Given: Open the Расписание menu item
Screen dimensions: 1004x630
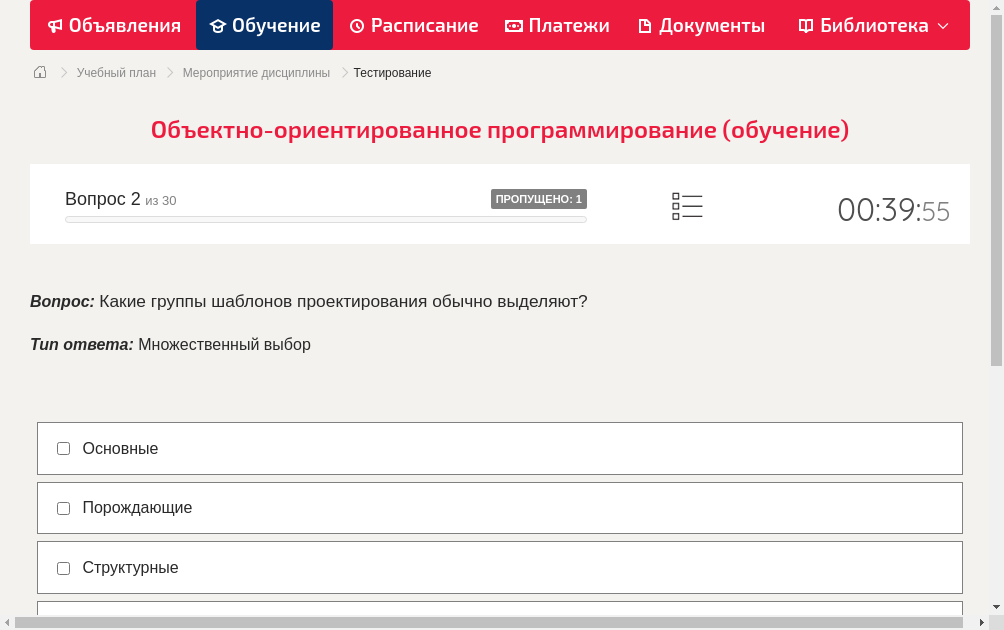Looking at the screenshot, I should pyautogui.click(x=413, y=25).
